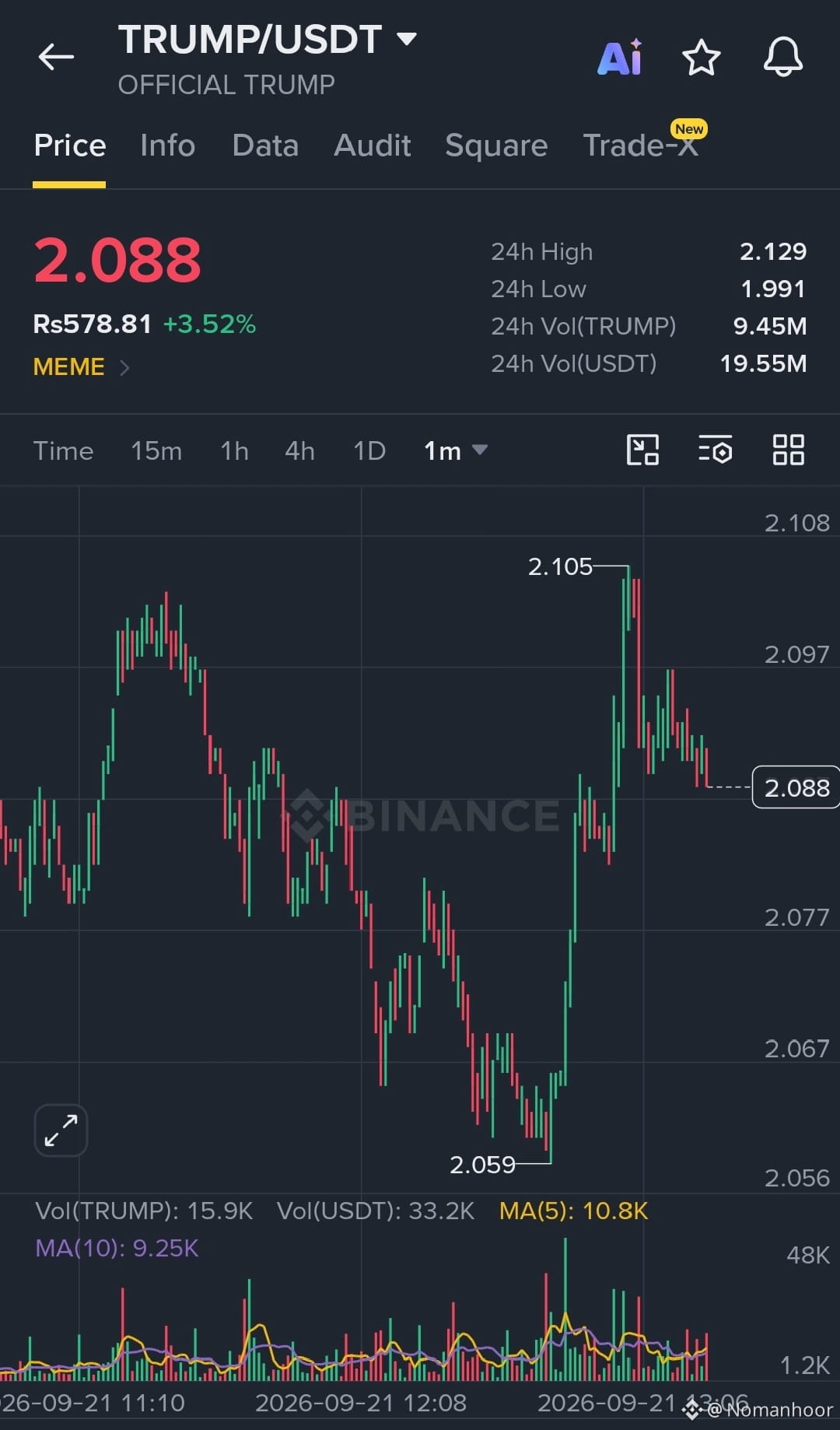This screenshot has height=1430, width=840.
Task: Expand the TRUMP/USDT pair dropdown
Action: pyautogui.click(x=407, y=38)
